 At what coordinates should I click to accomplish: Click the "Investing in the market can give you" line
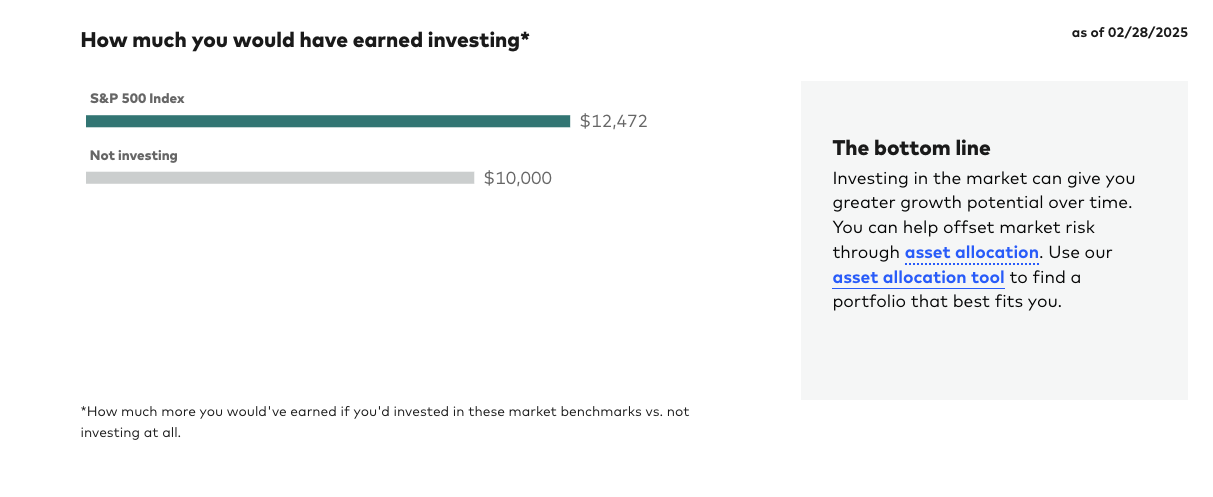[x=983, y=179]
